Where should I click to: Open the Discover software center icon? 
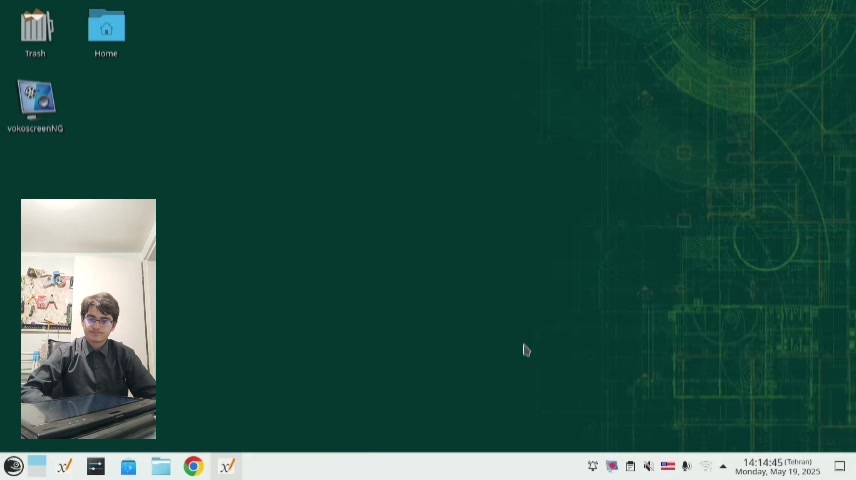click(128, 467)
